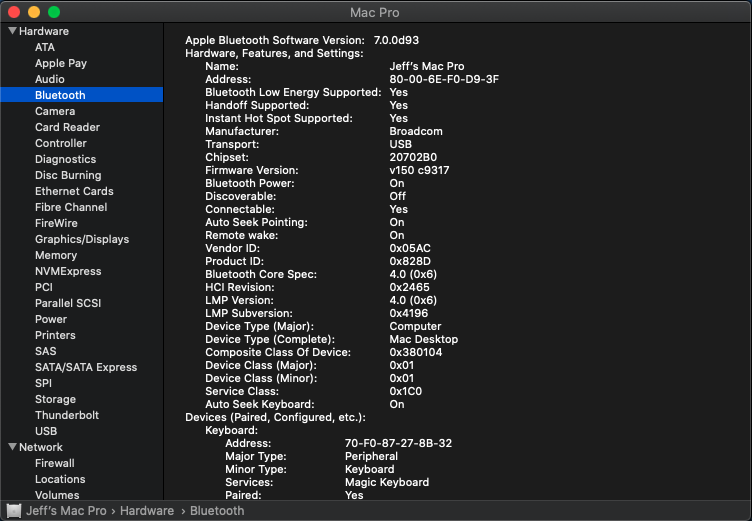Click Hardware in the bottom path bar

tap(148, 510)
